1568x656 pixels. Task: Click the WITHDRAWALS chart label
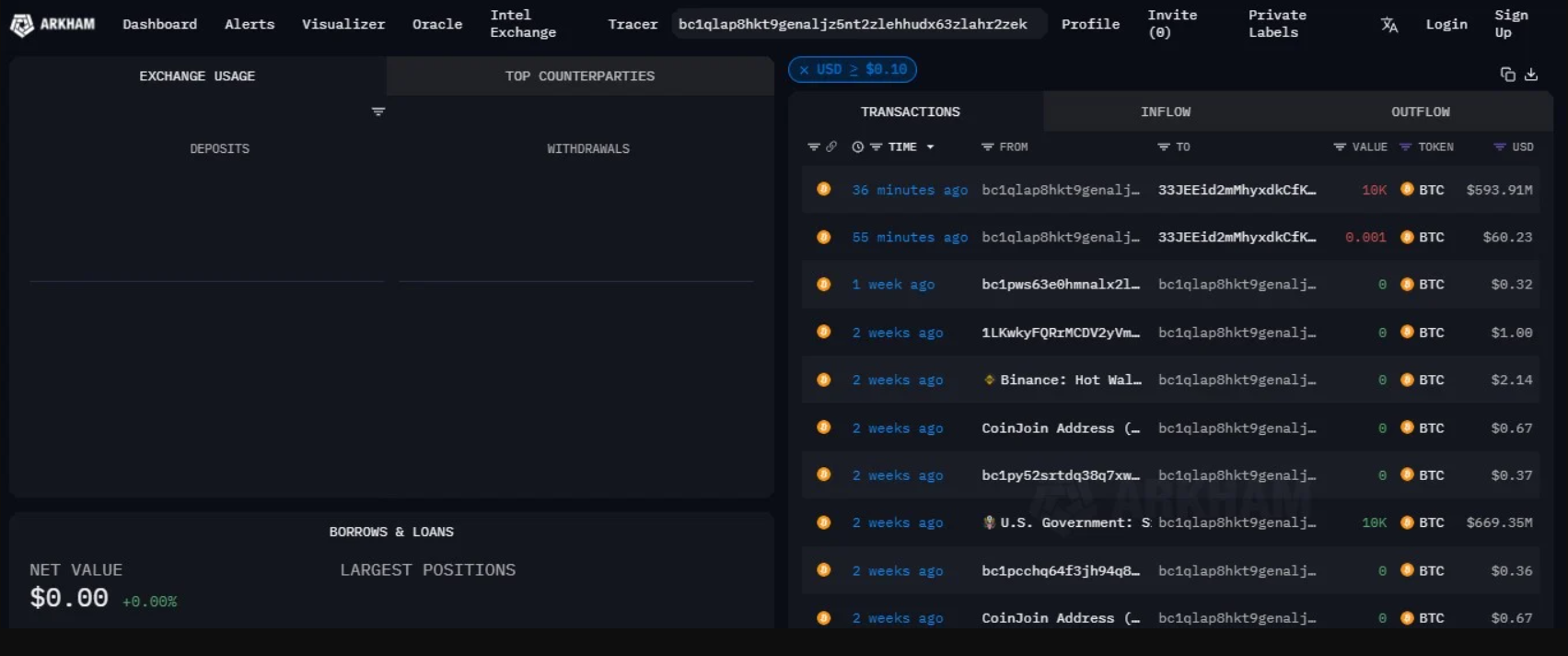tap(588, 148)
